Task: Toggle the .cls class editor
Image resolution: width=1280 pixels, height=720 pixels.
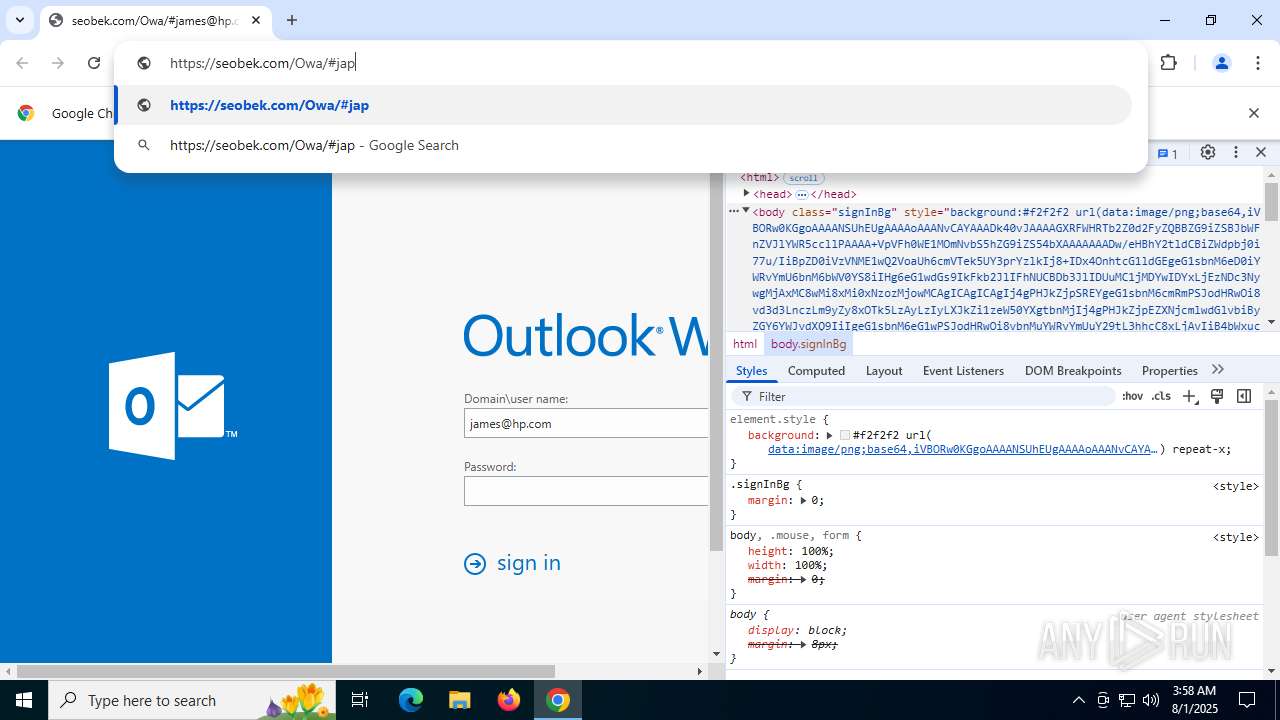Action: (x=1161, y=396)
